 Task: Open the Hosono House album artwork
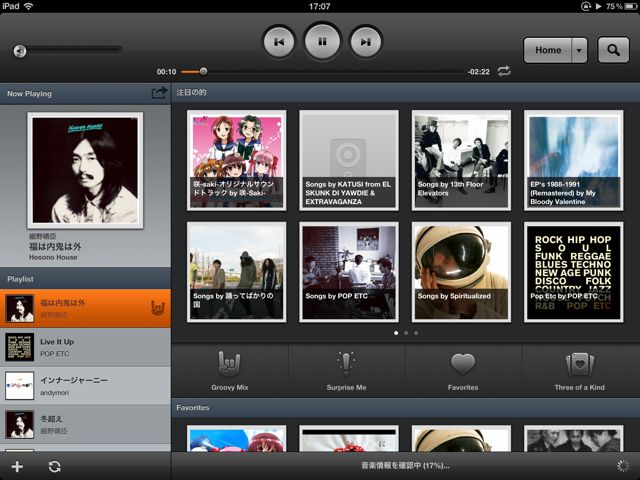point(85,170)
